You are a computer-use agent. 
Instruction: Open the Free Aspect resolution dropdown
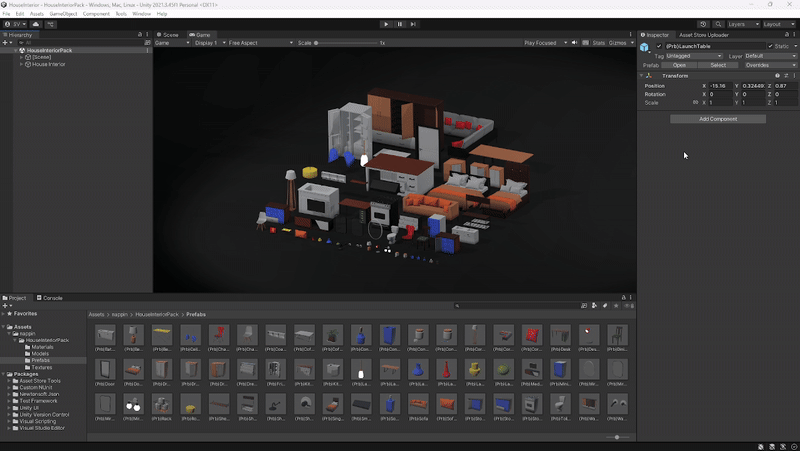[x=260, y=43]
